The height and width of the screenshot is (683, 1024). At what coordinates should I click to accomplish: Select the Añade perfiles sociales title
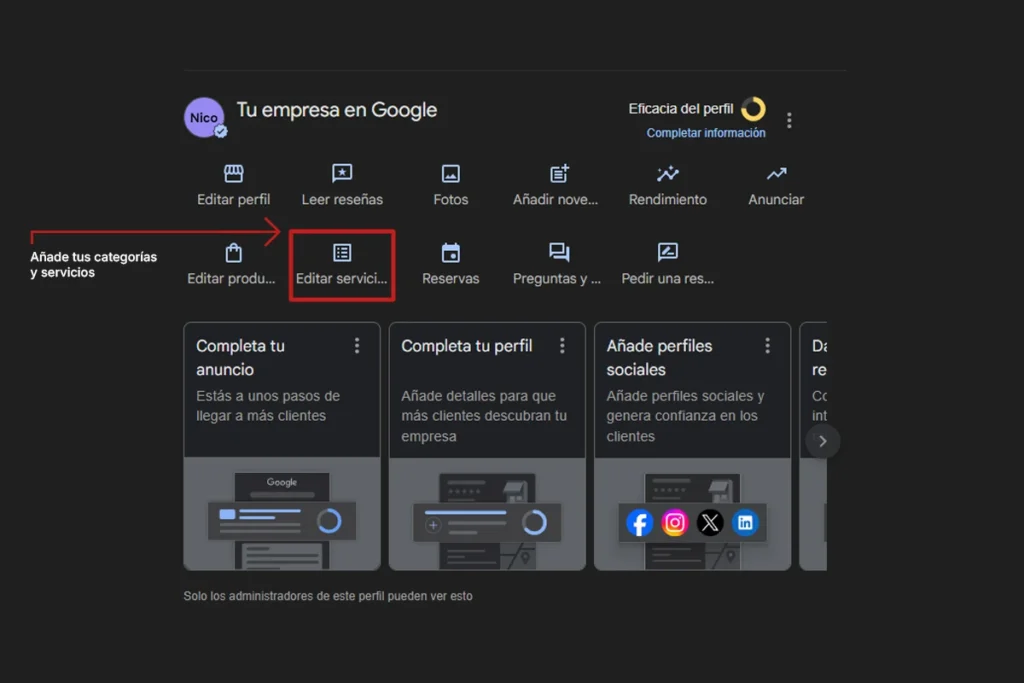(659, 358)
